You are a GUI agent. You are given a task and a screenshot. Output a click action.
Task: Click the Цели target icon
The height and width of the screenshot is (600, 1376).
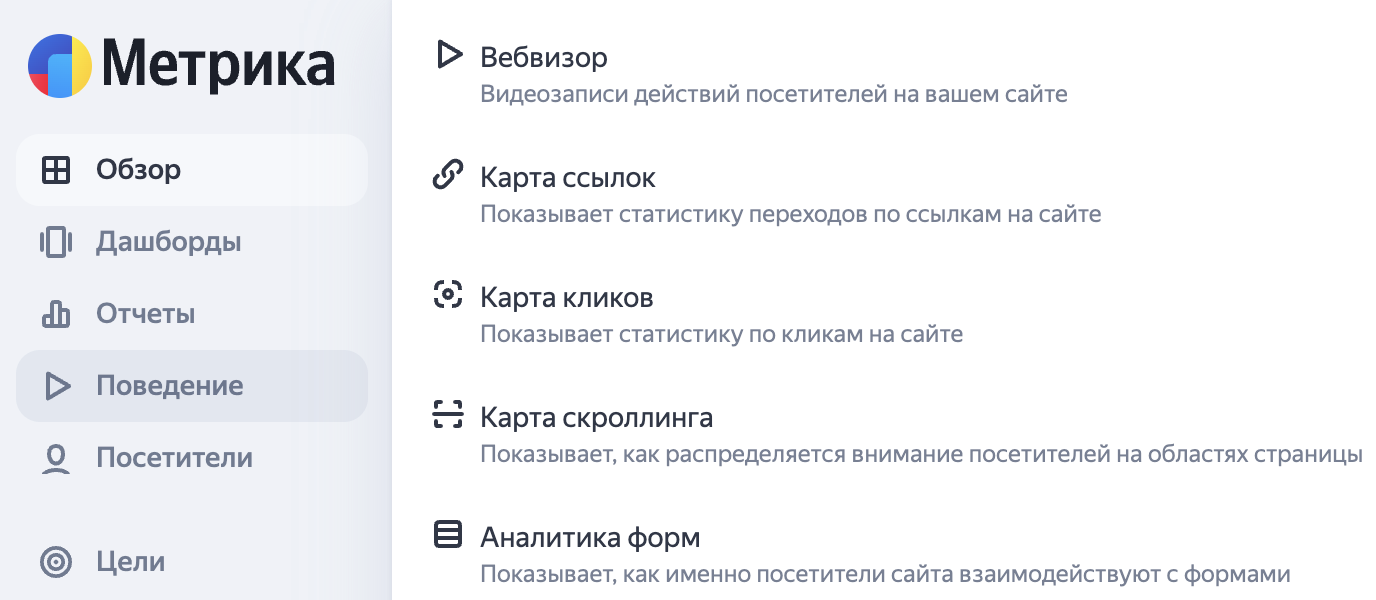click(56, 562)
